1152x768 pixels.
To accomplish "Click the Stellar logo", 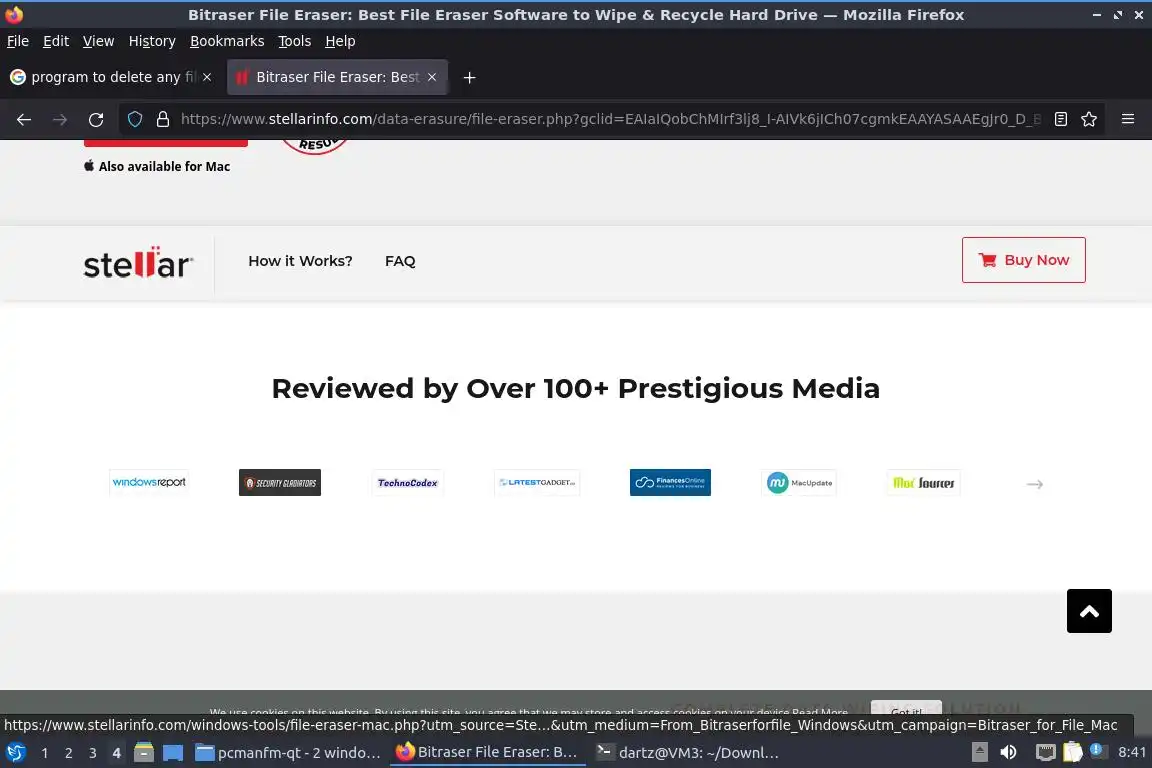I will pos(138,263).
